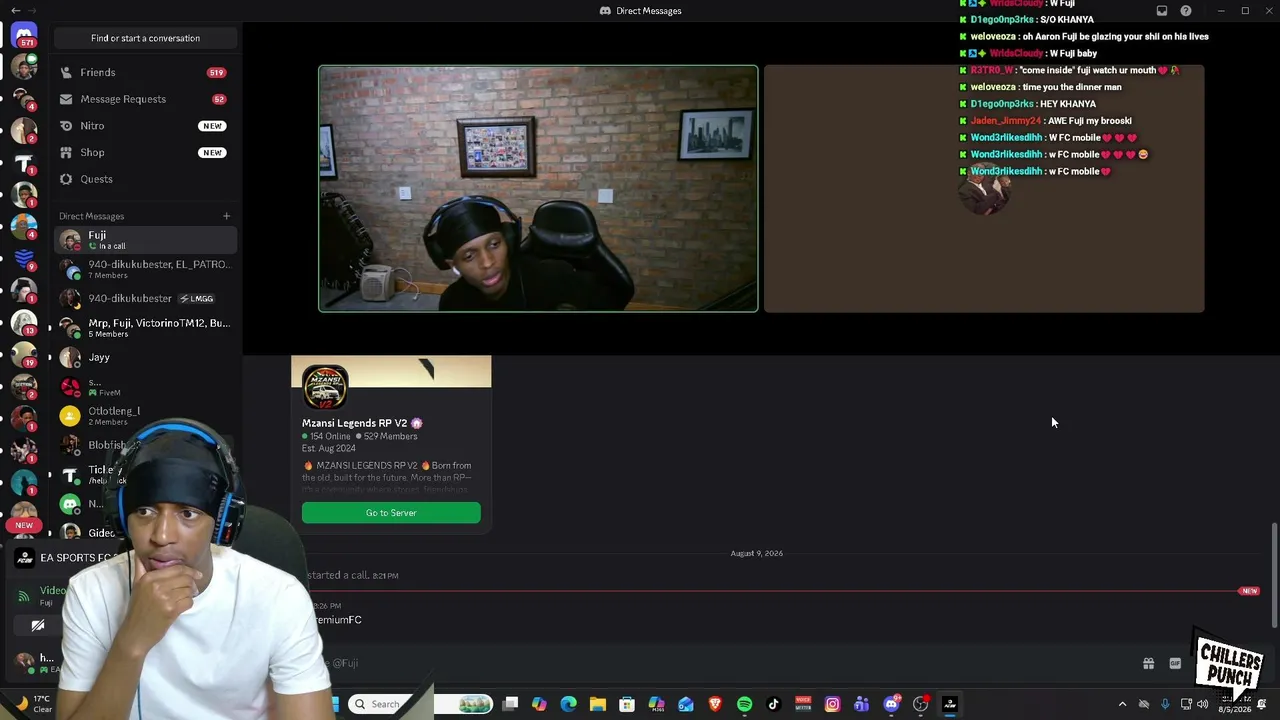Open volume control in system tray
Viewport: 1280px width, 720px height.
1202,704
